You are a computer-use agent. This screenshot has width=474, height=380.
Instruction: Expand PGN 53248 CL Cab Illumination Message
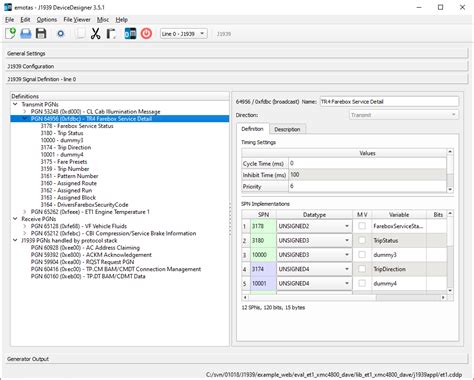click(25, 111)
